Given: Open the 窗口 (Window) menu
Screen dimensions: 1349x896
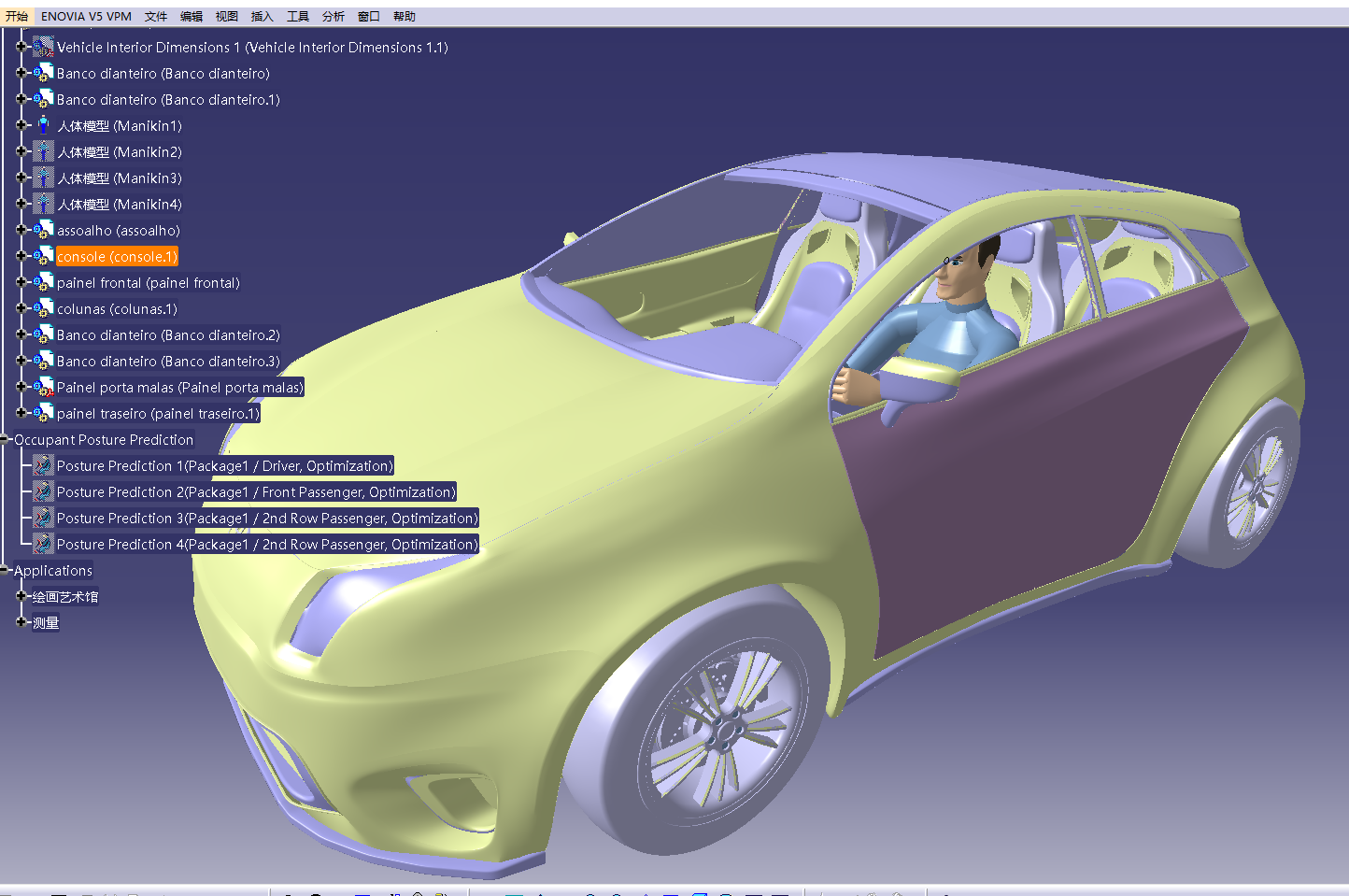Looking at the screenshot, I should [369, 16].
